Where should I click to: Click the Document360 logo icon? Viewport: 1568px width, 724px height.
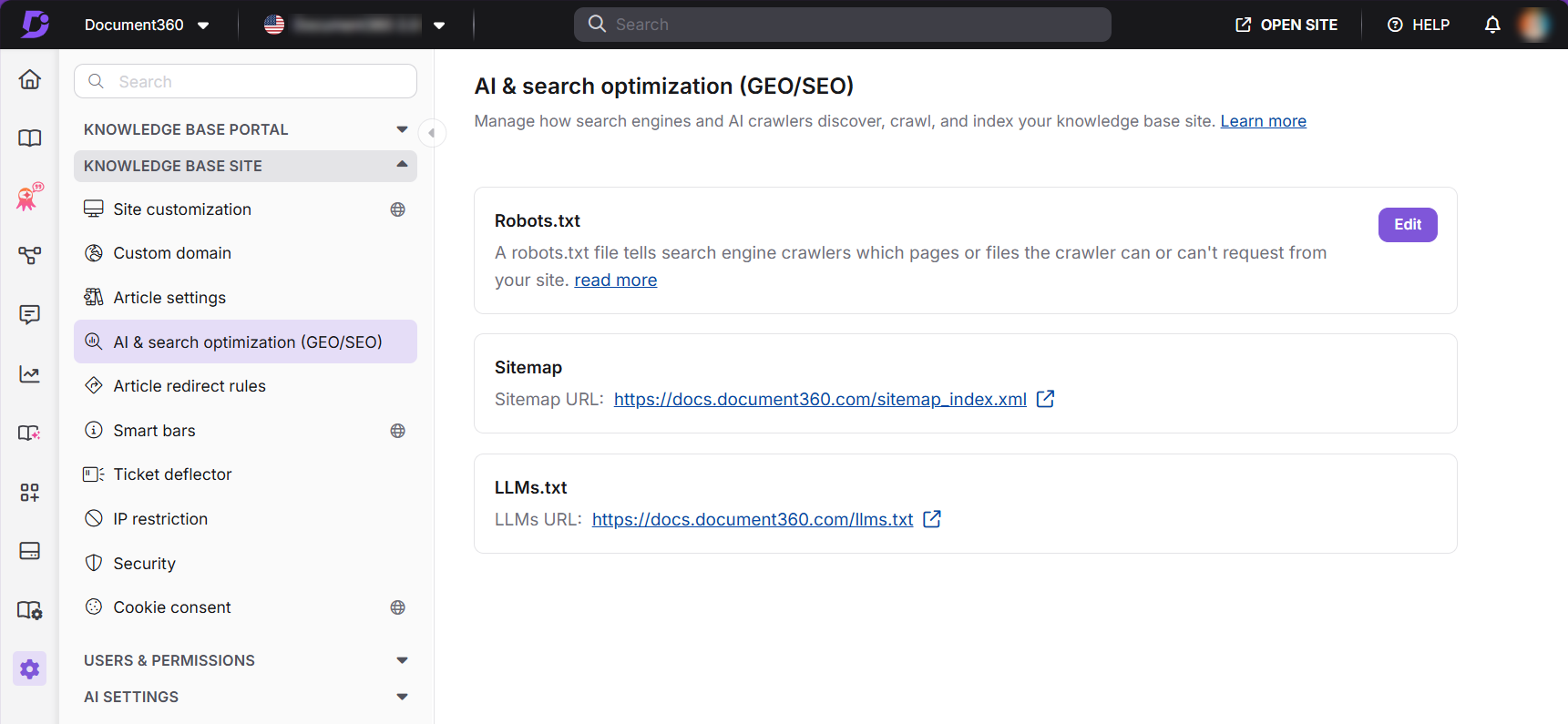click(x=36, y=24)
